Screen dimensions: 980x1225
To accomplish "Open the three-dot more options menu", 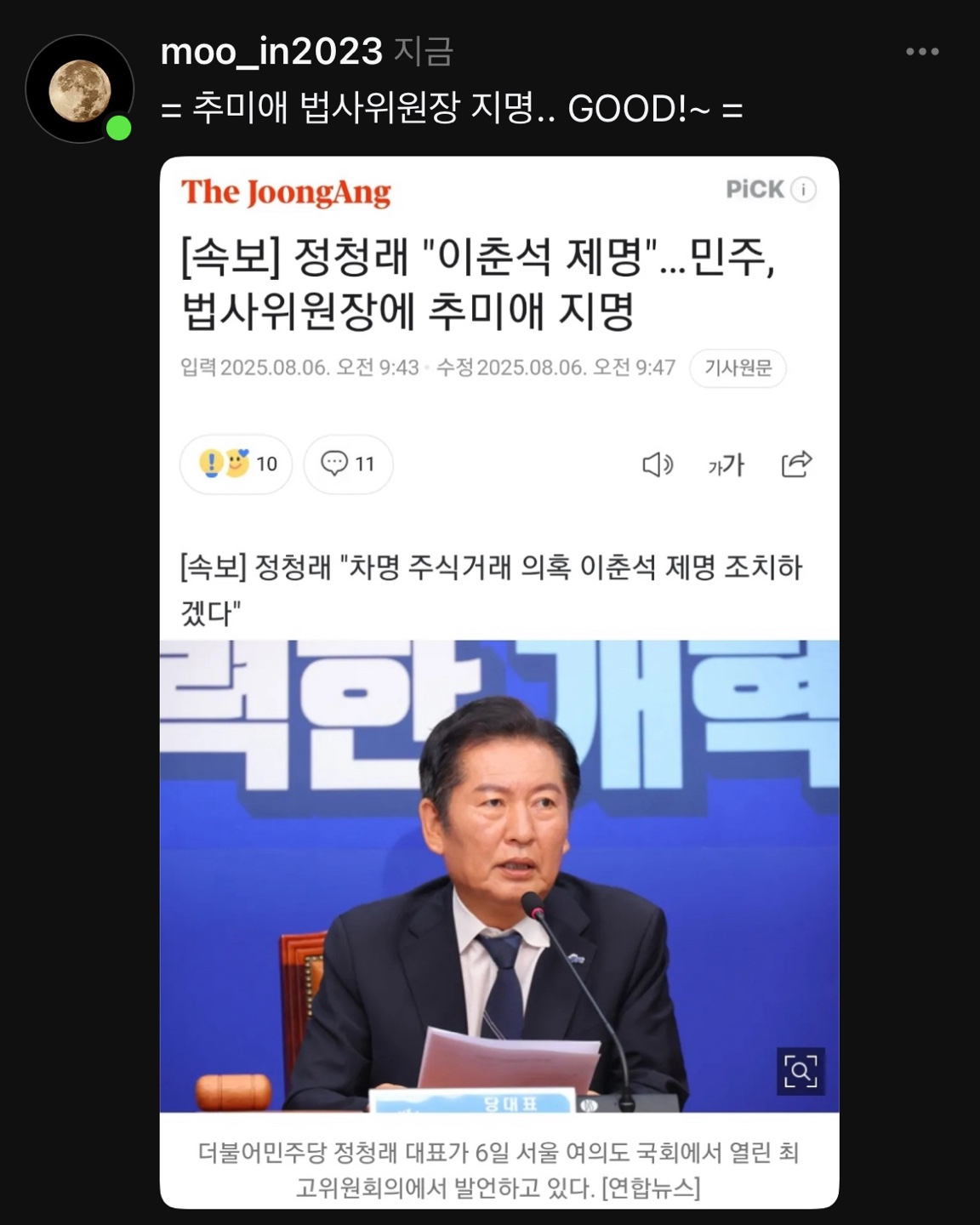I will [922, 52].
